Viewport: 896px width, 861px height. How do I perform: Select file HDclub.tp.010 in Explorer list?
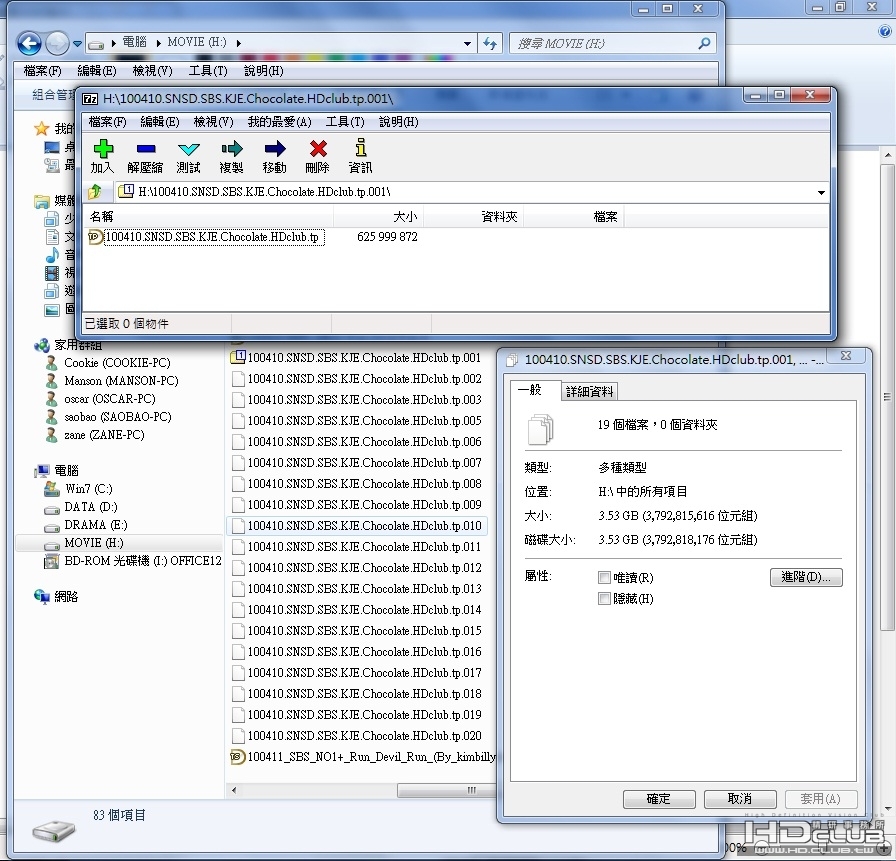[x=357, y=526]
